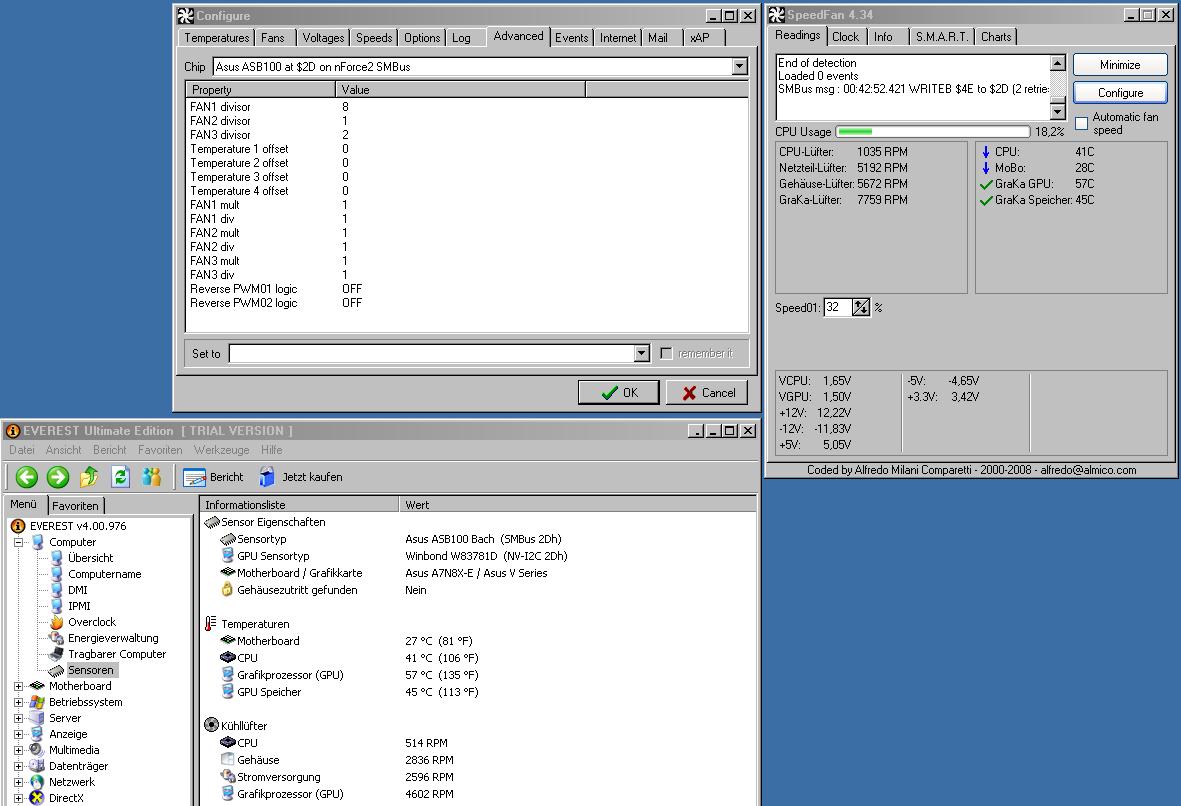Screen dimensions: 1181x806
Task: Open Werkzeuge menu in EVEREST
Action: pos(221,450)
